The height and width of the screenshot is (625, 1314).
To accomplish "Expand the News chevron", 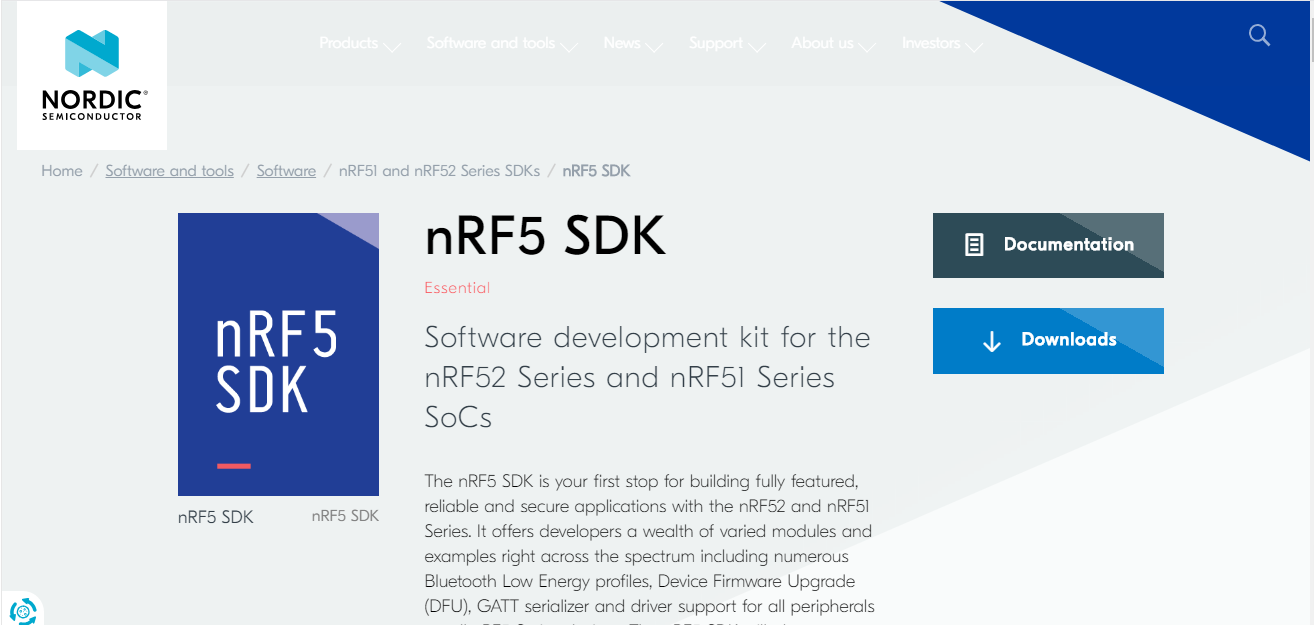I will 655,46.
